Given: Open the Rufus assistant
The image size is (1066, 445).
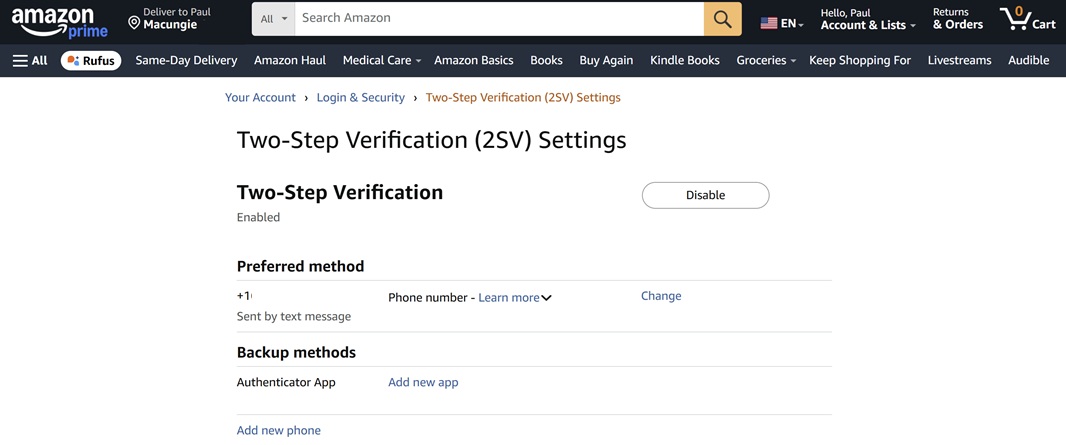Looking at the screenshot, I should [x=90, y=60].
